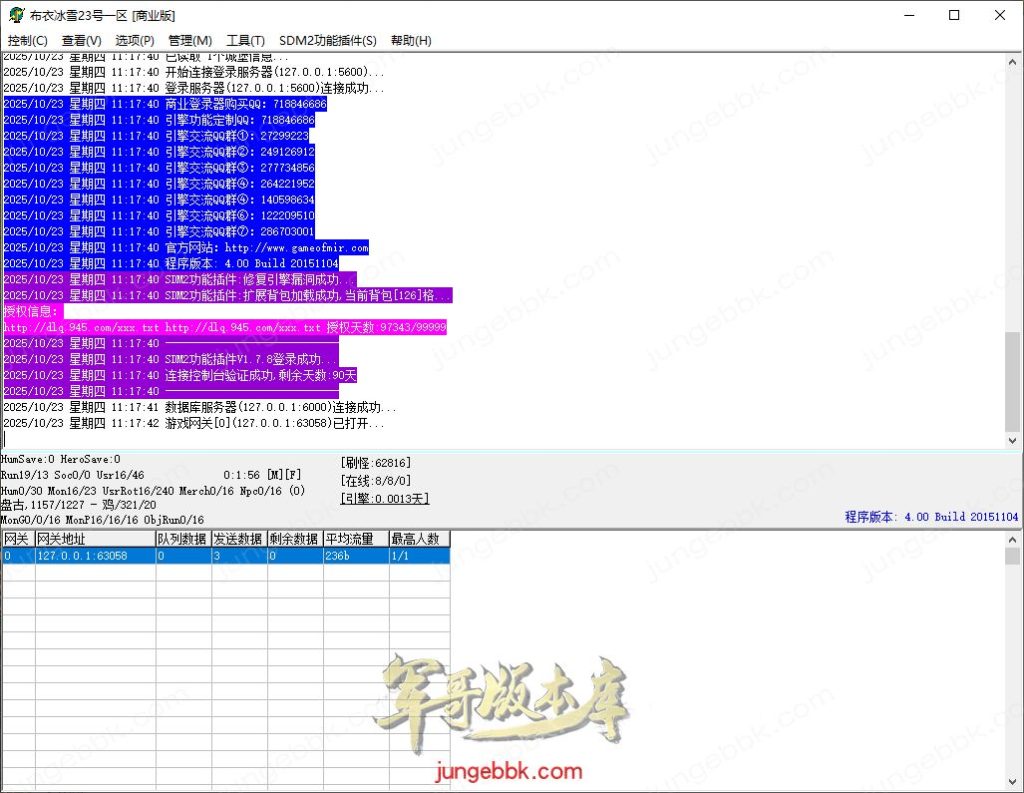
Task: Select the 数据库服务器连接成功 log entry
Action: [x=200, y=407]
